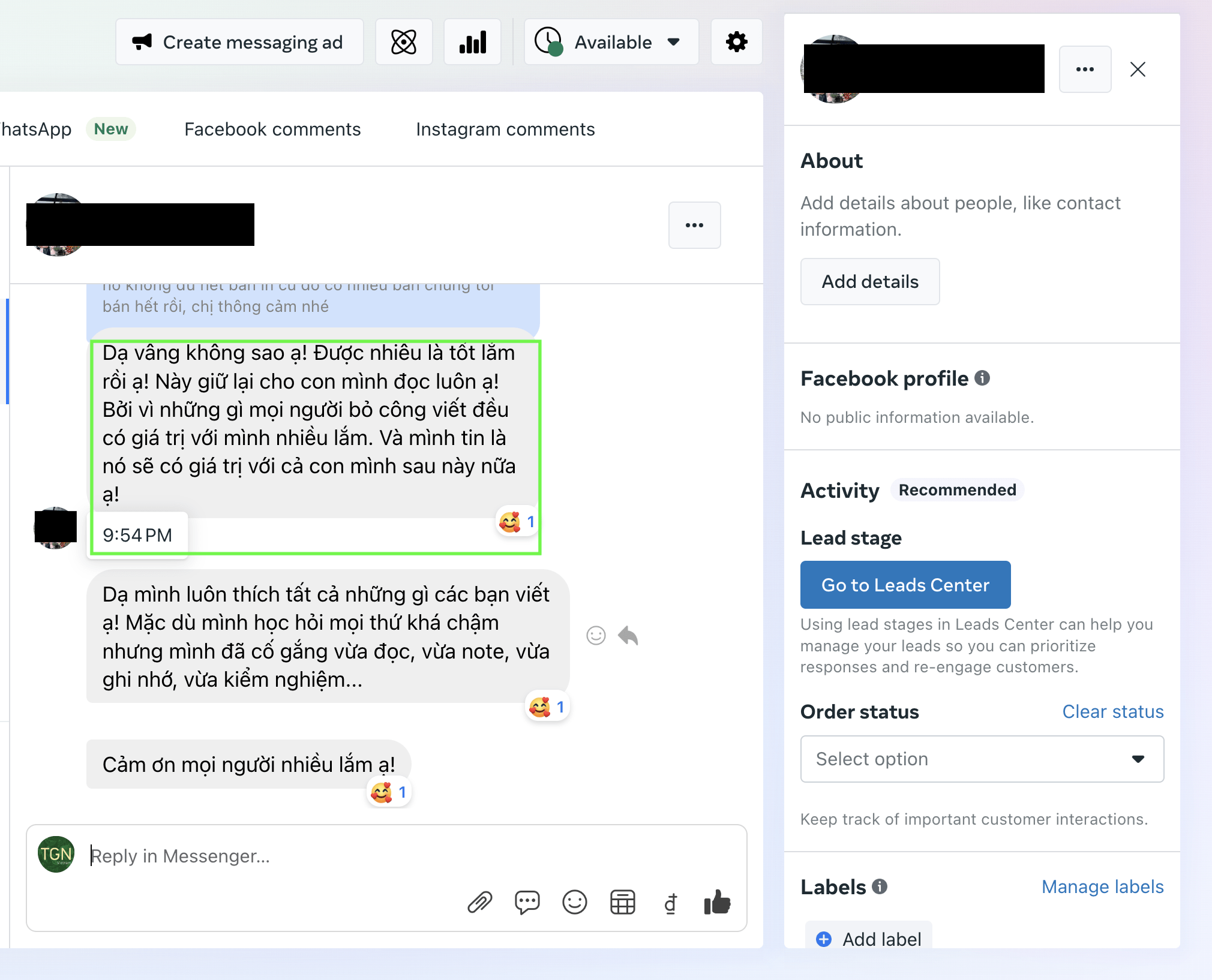The height and width of the screenshot is (980, 1212).
Task: Open the emoji picker in reply box
Action: [575, 902]
